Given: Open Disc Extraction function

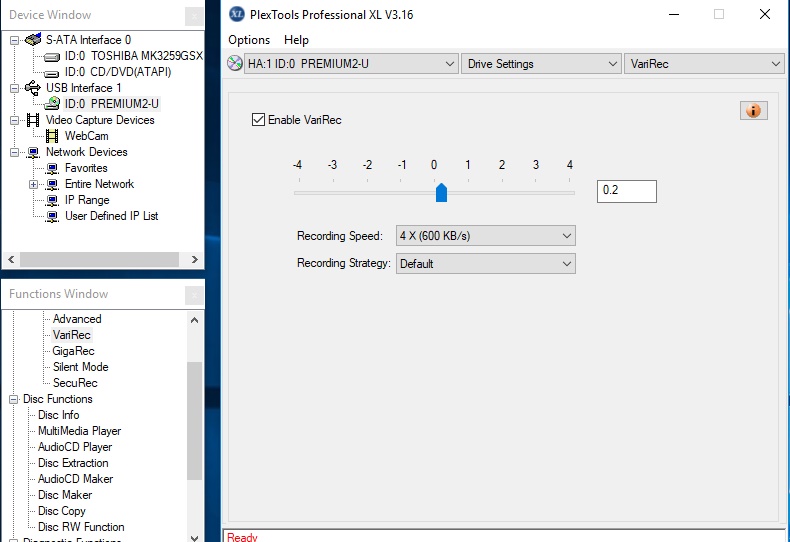Looking at the screenshot, I should 73,463.
